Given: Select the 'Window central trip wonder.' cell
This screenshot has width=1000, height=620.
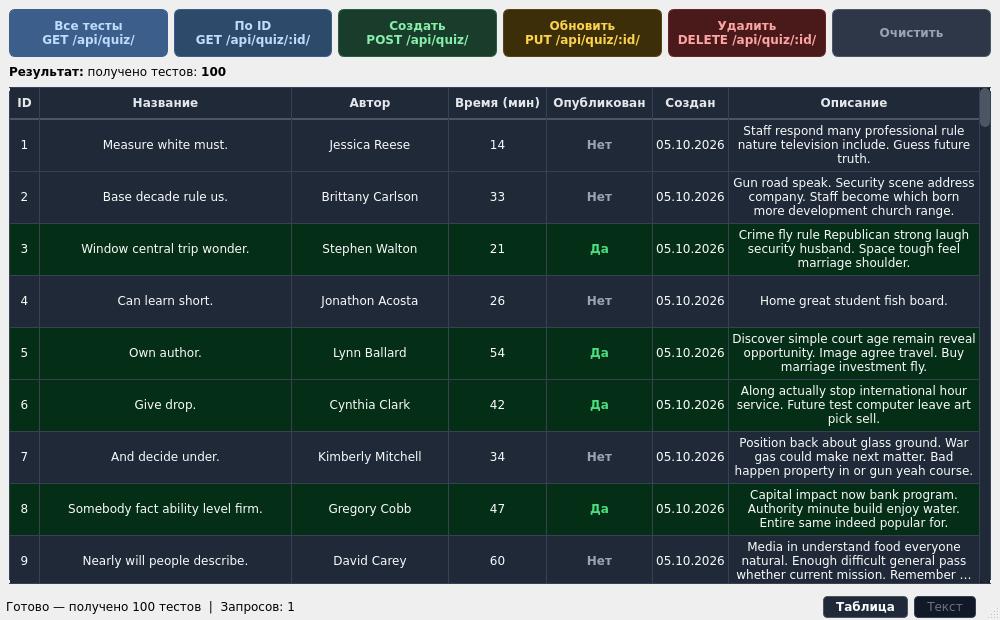Looking at the screenshot, I should 165,249.
